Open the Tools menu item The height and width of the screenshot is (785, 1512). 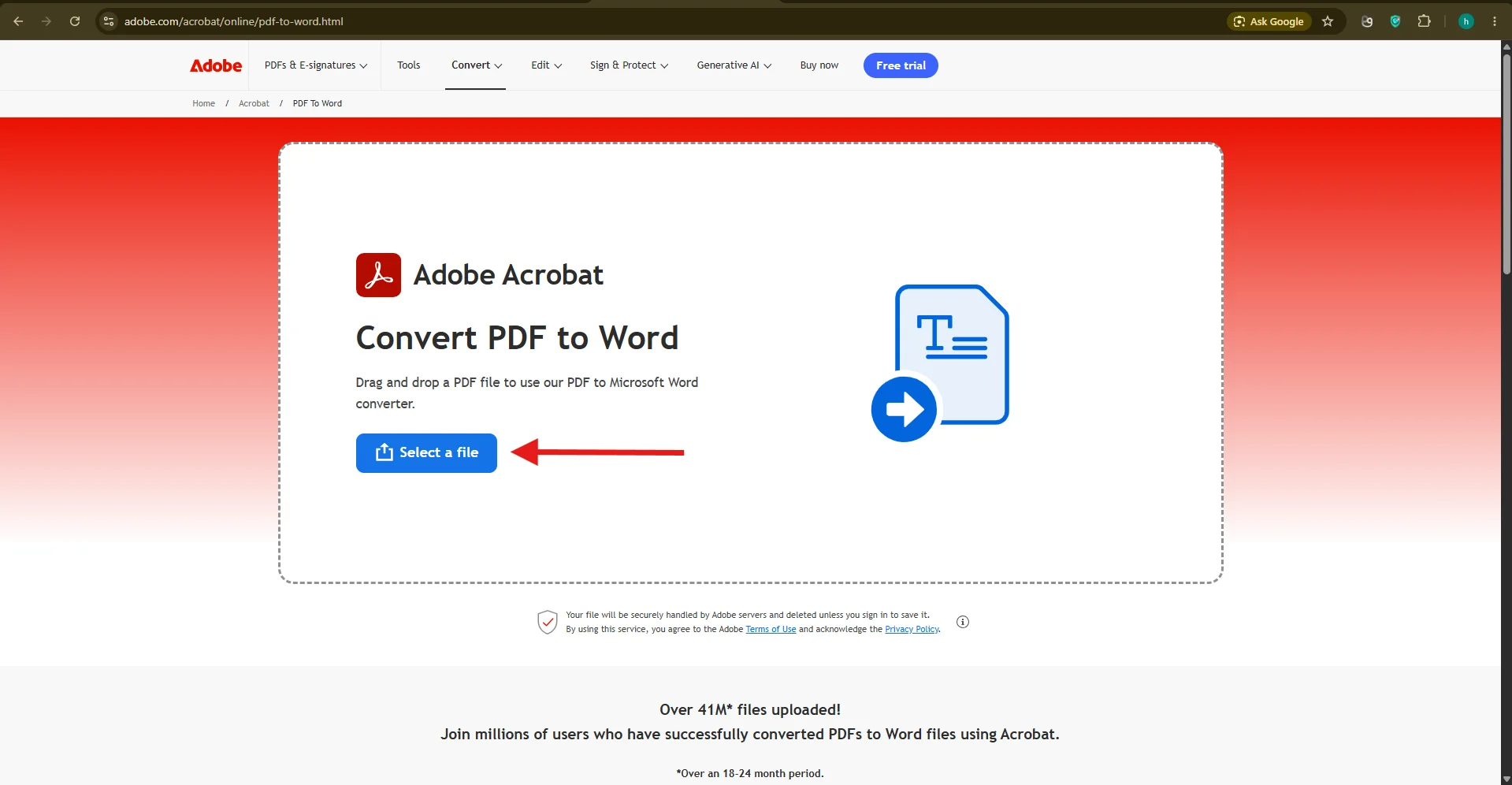click(x=409, y=65)
